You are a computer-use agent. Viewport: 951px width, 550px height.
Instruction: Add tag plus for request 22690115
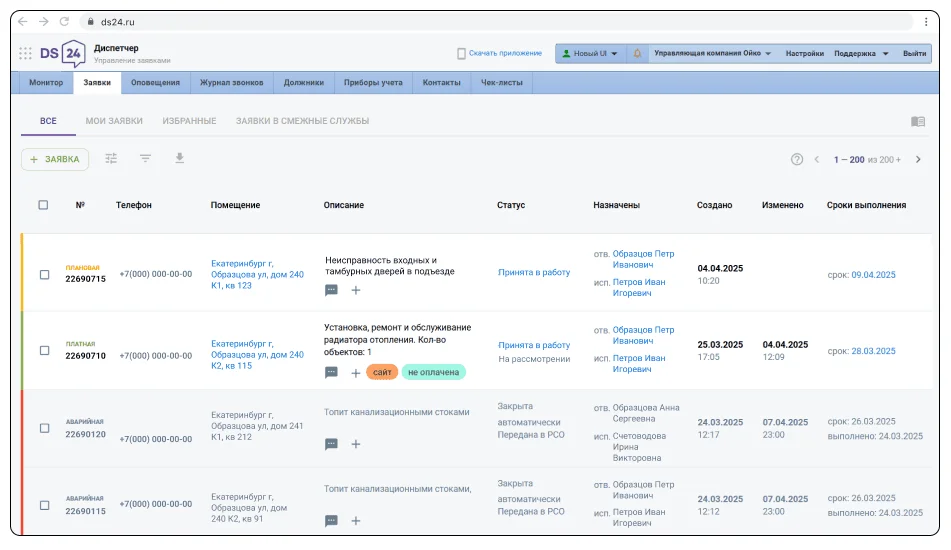356,520
